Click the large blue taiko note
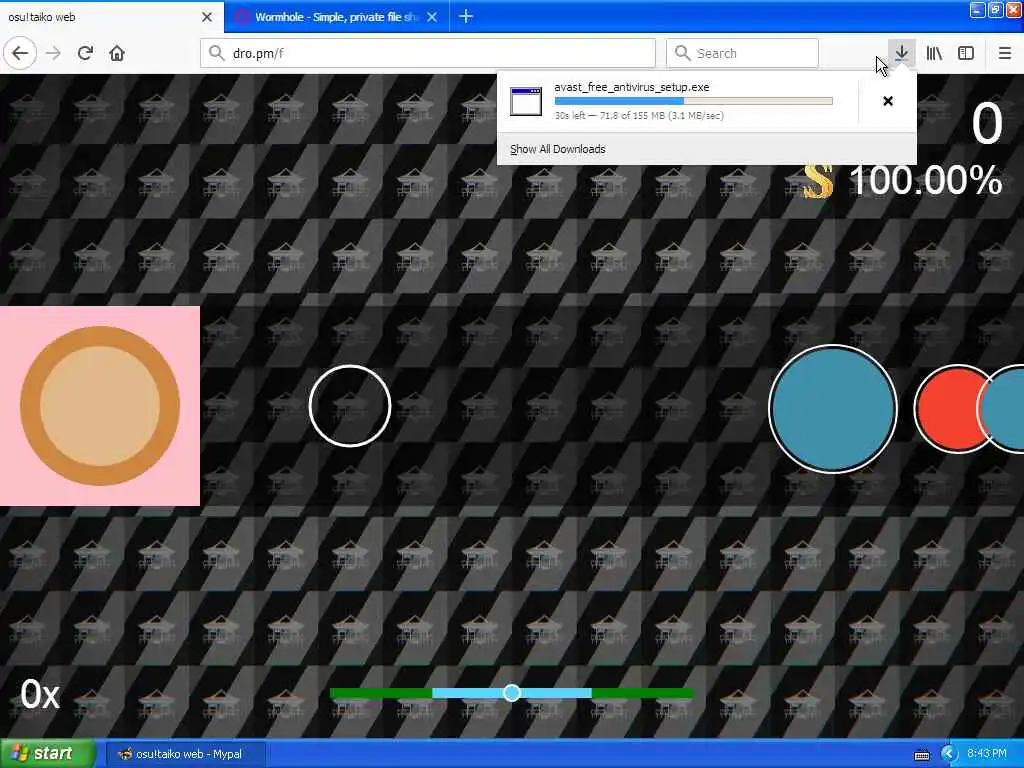The width and height of the screenshot is (1024, 768). point(833,409)
